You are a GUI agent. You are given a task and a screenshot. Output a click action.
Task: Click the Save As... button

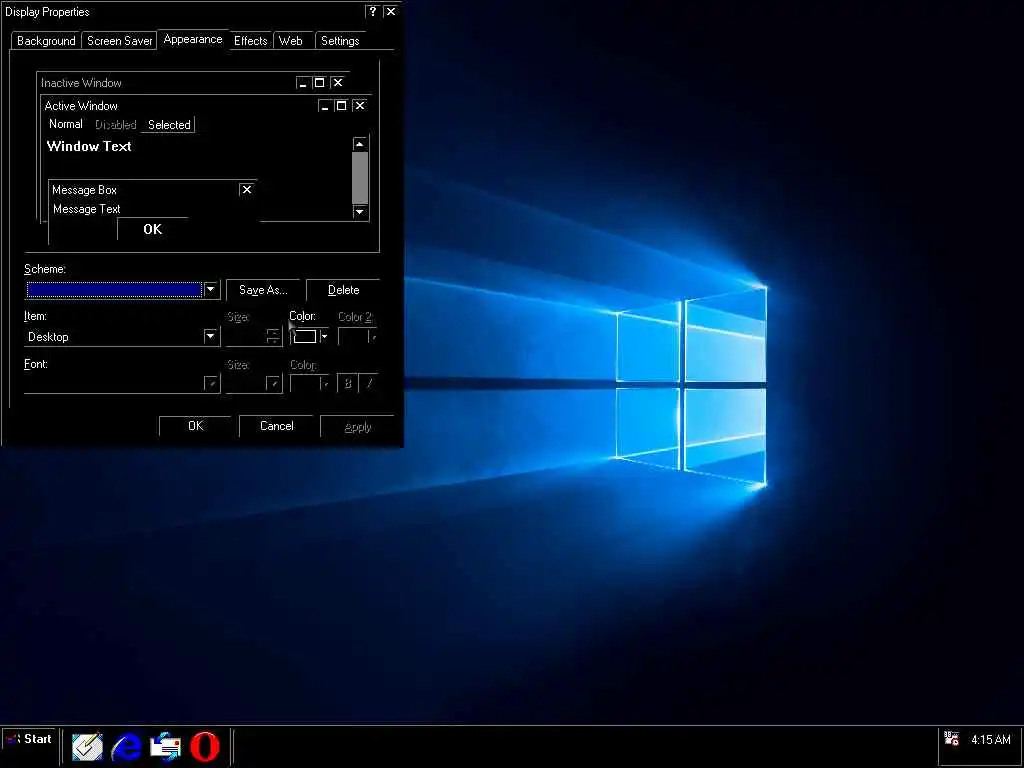click(263, 290)
